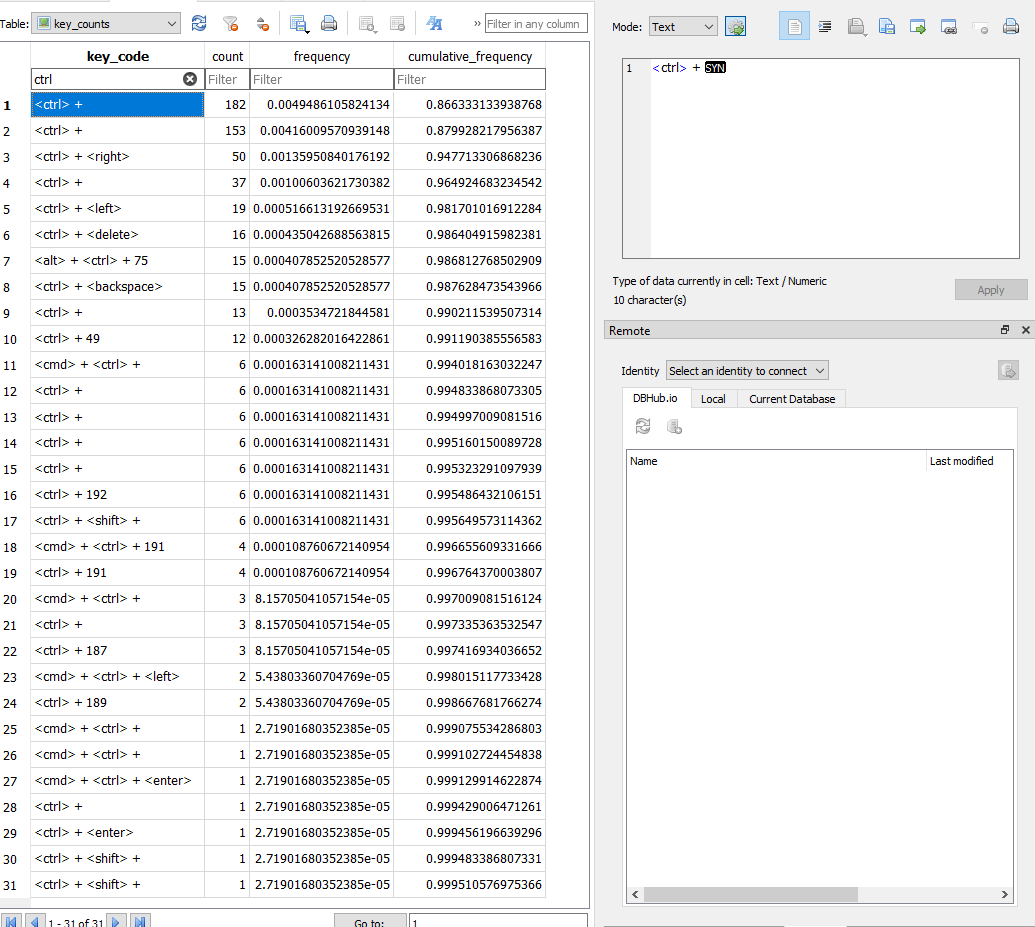Click the clone database icon in Remote
The image size is (1035, 927).
(x=674, y=427)
